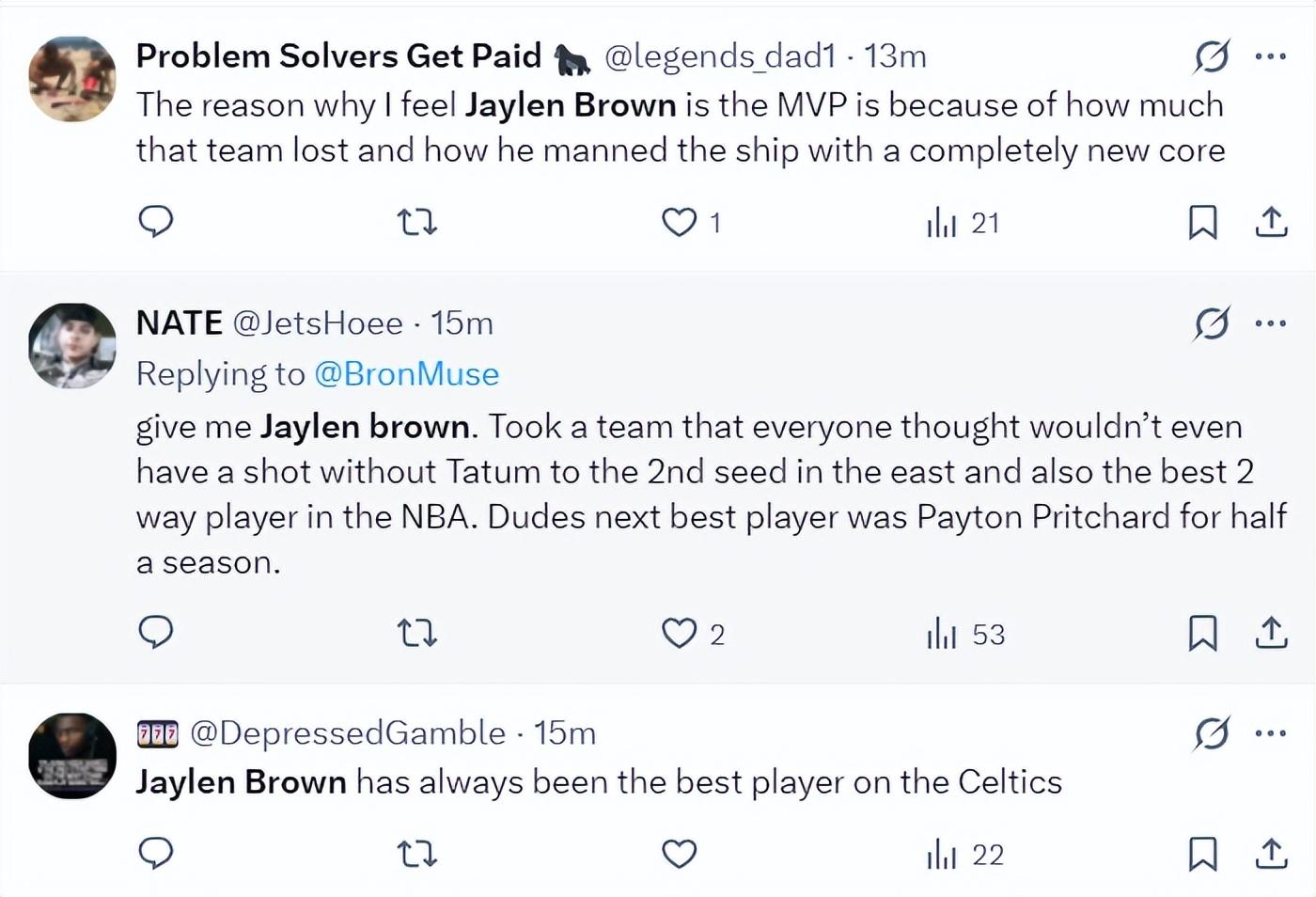The image size is (1316, 897).
Task: Bookmark NATE's tweet
Action: (1202, 634)
